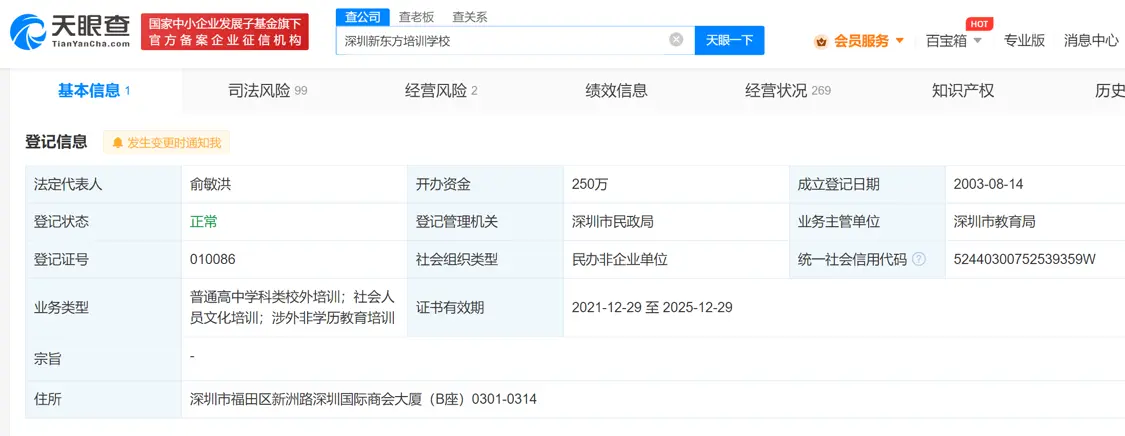Click the 天眼一下 search button
This screenshot has height=436, width=1125.
729,40
